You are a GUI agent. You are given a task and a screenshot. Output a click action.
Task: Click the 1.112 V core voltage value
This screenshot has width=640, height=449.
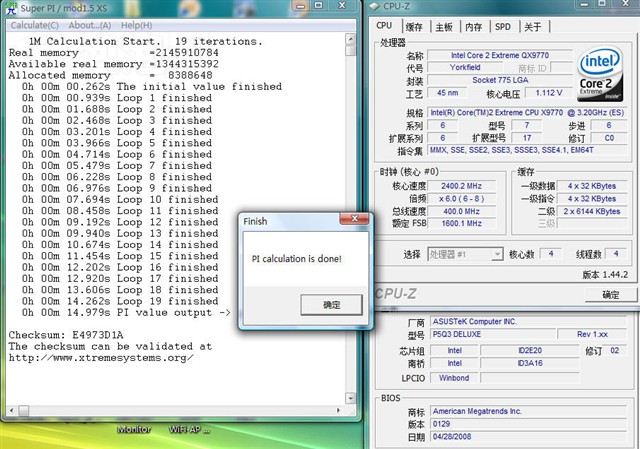click(549, 93)
